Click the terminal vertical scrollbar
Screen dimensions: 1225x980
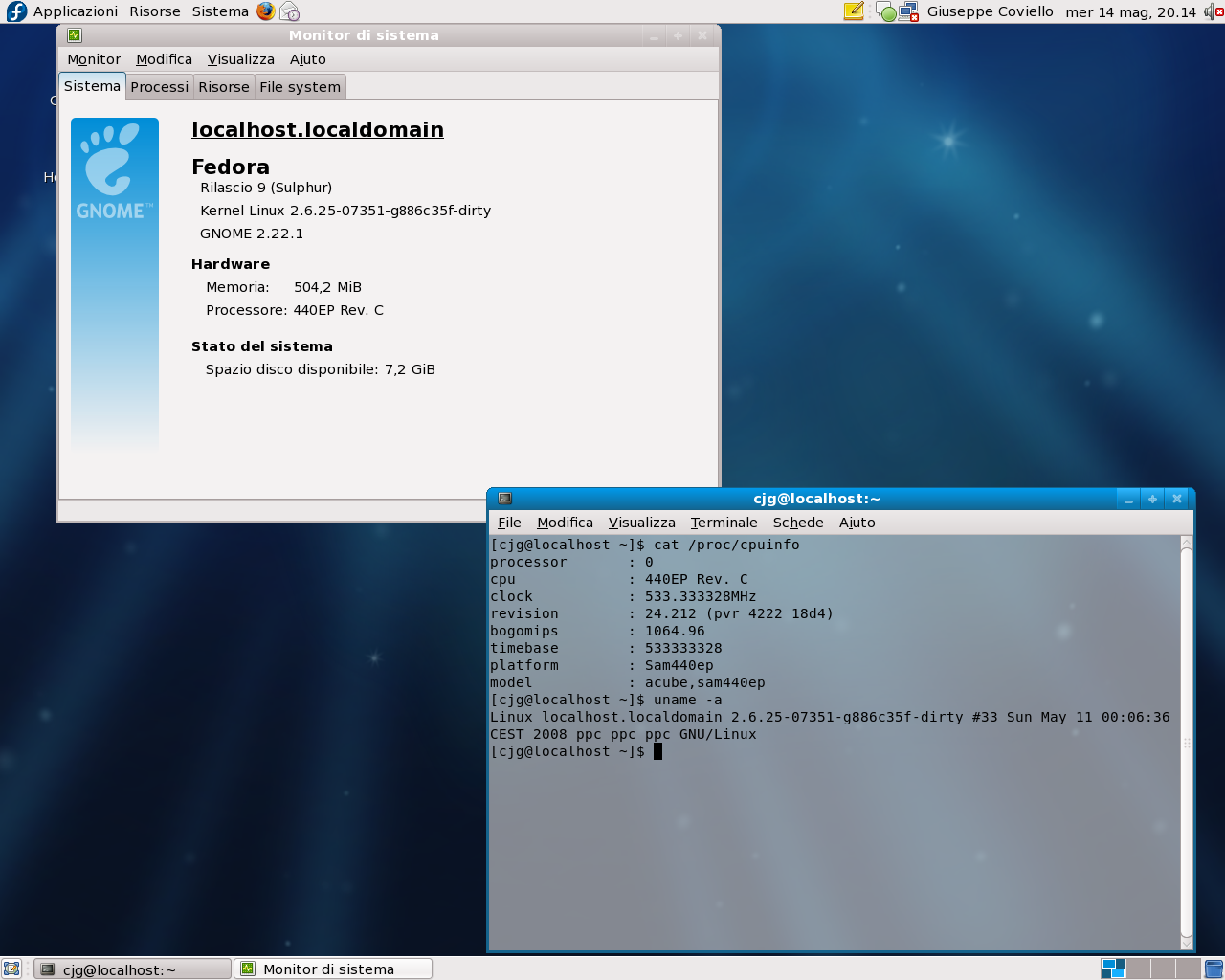(x=1187, y=743)
